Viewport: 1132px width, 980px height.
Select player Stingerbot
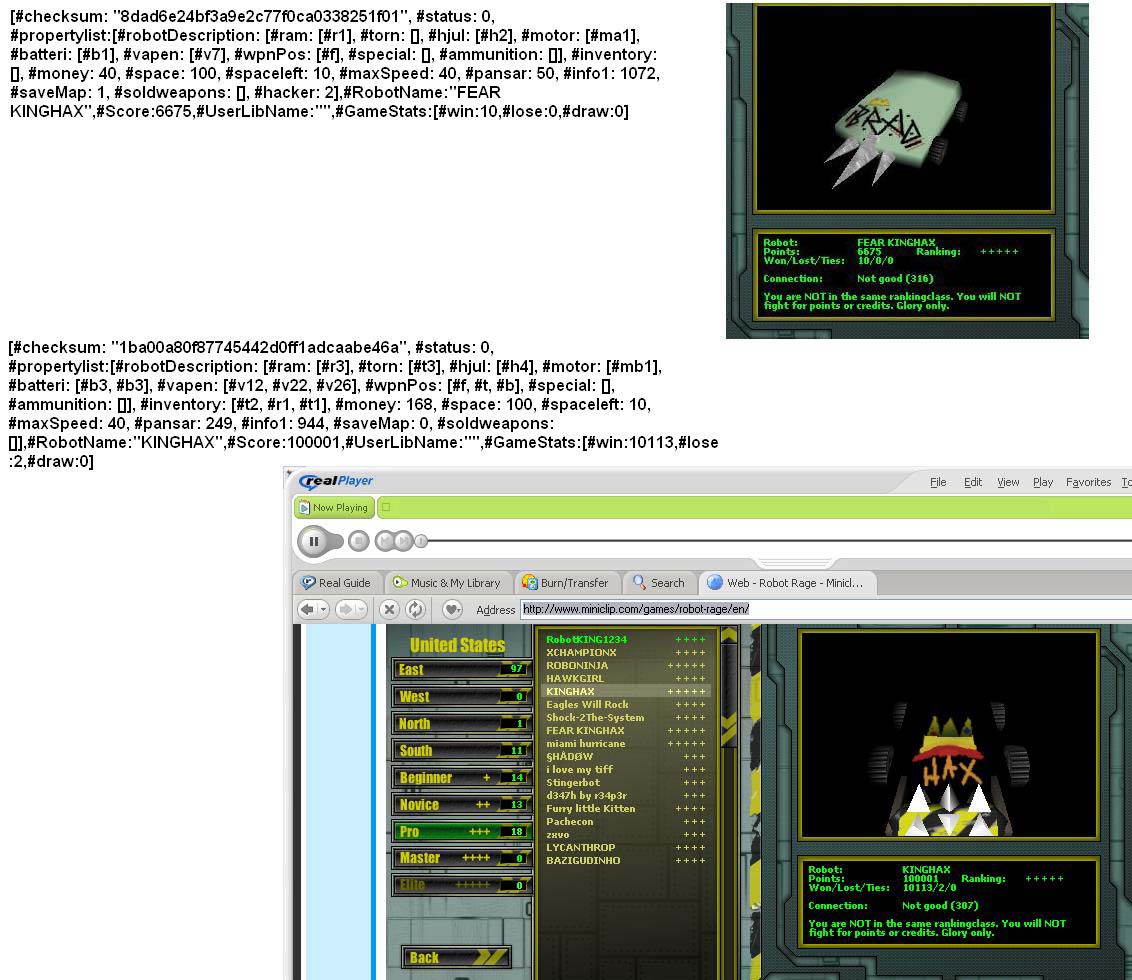click(x=625, y=782)
